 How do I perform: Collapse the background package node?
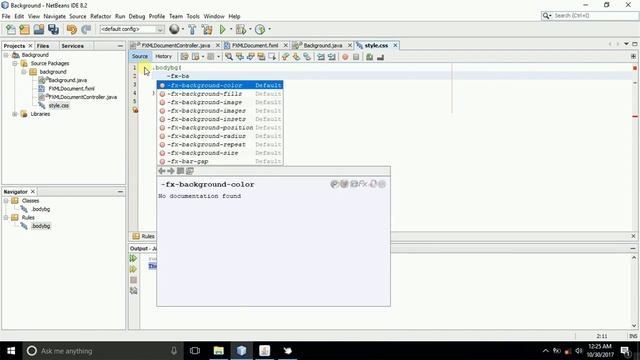(24, 72)
